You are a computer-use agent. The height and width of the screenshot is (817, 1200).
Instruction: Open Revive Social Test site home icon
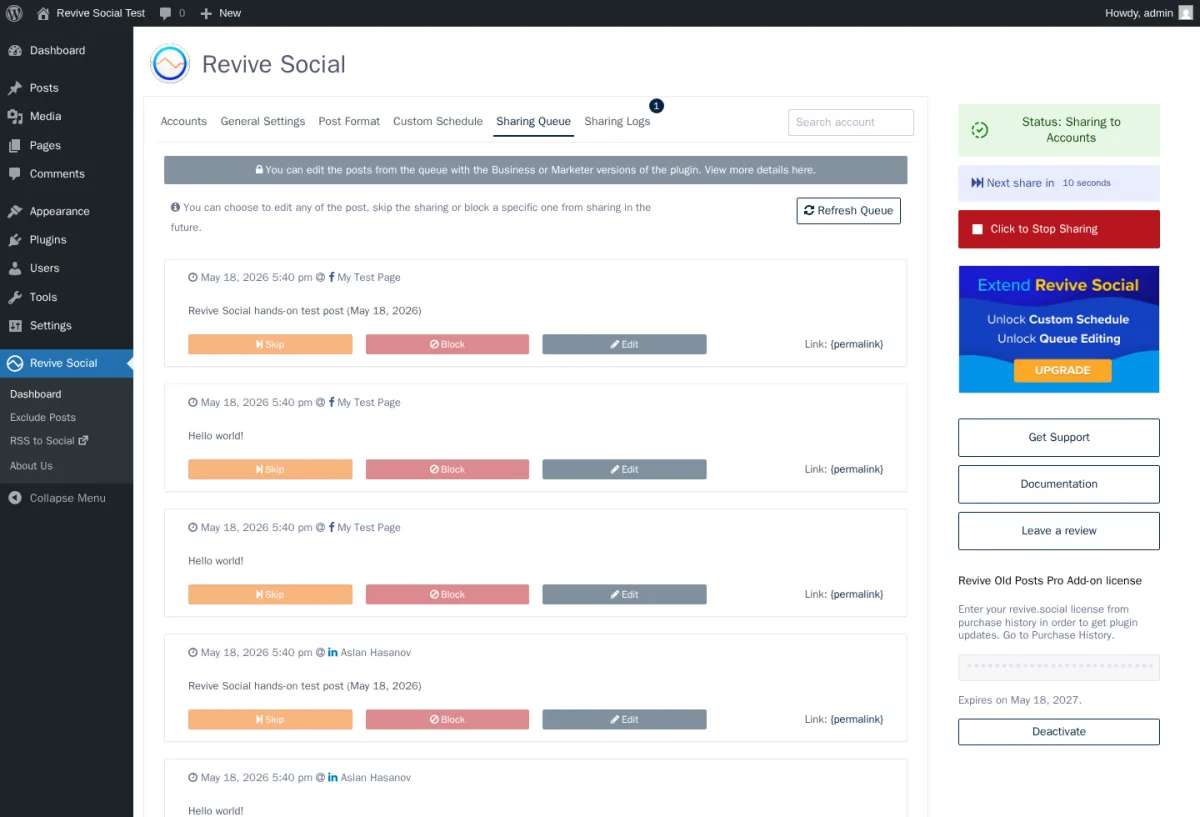[x=43, y=13]
